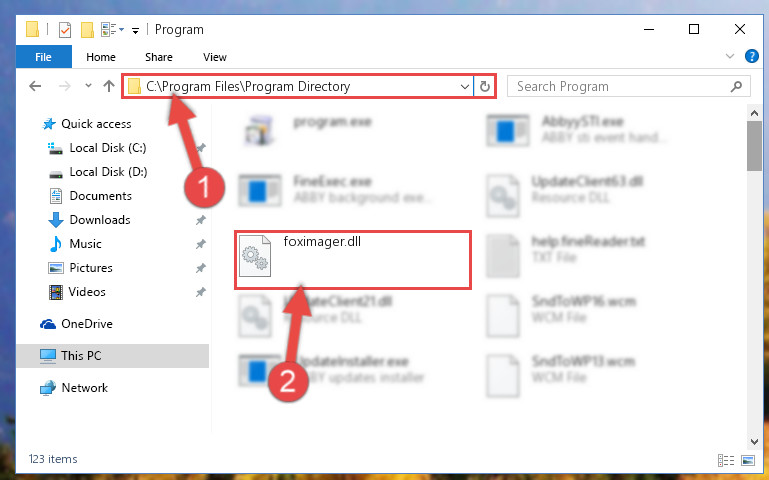Click the search magnifier icon
Screen dimensions: 769x480
click(736, 87)
